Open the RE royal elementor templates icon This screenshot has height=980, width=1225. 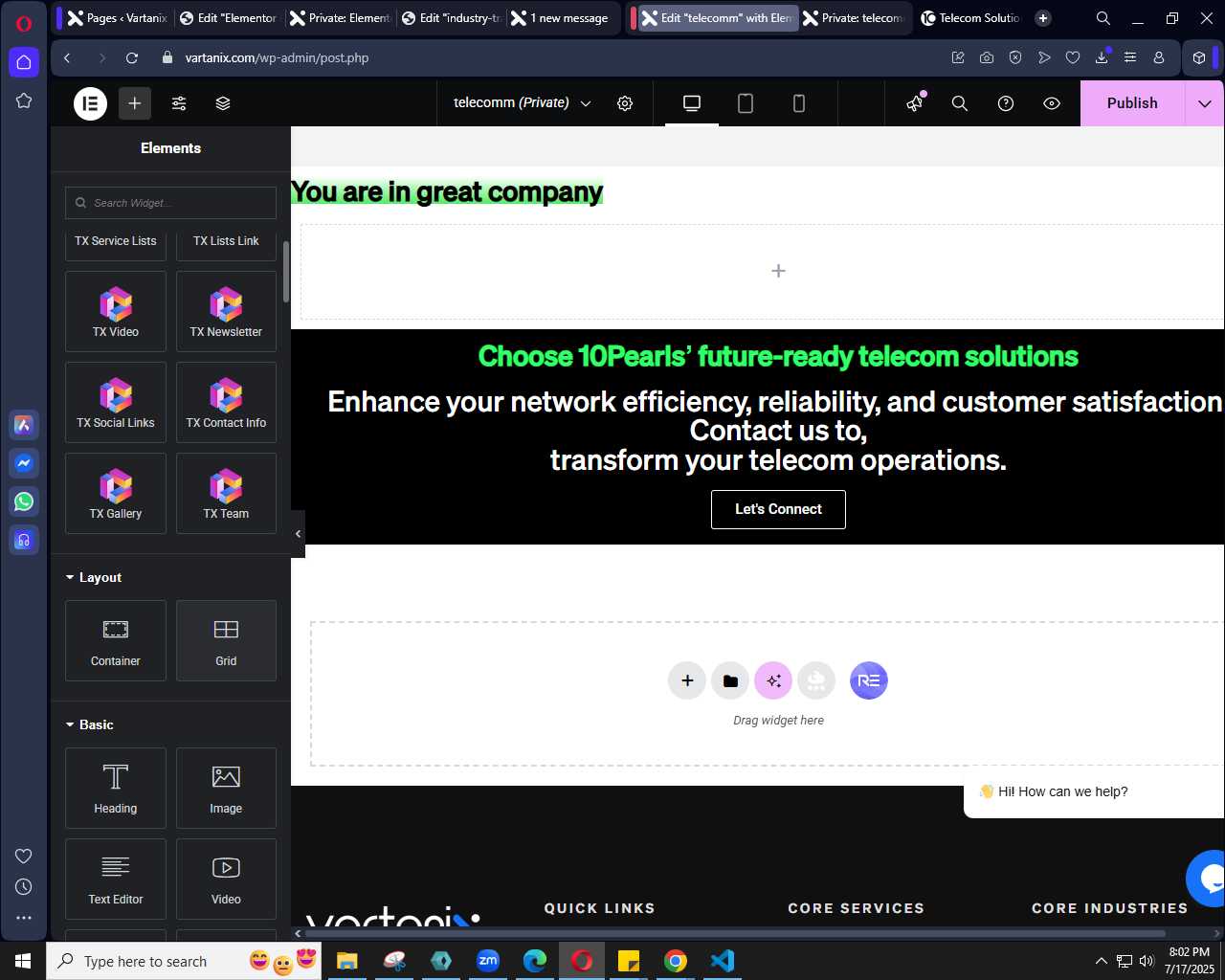pos(869,680)
